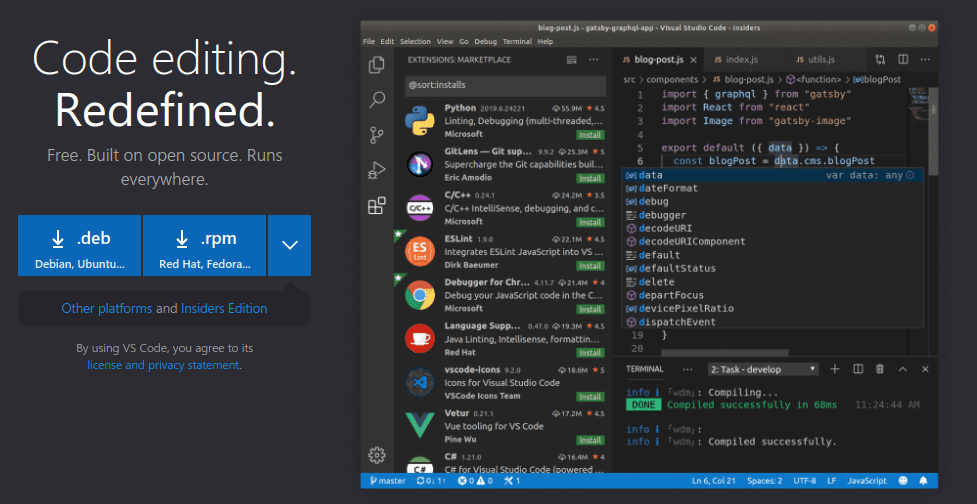Select 'decodeURIComponent' suggestion

(x=771, y=242)
